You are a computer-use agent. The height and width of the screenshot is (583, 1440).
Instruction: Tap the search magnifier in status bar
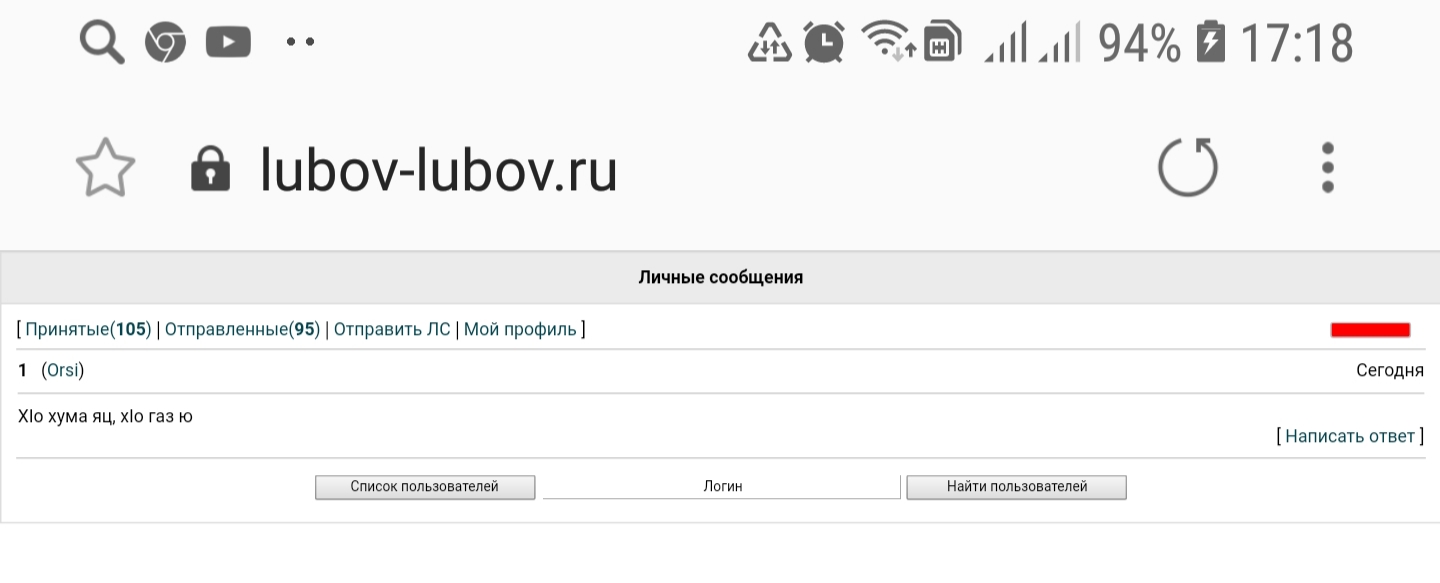click(101, 43)
